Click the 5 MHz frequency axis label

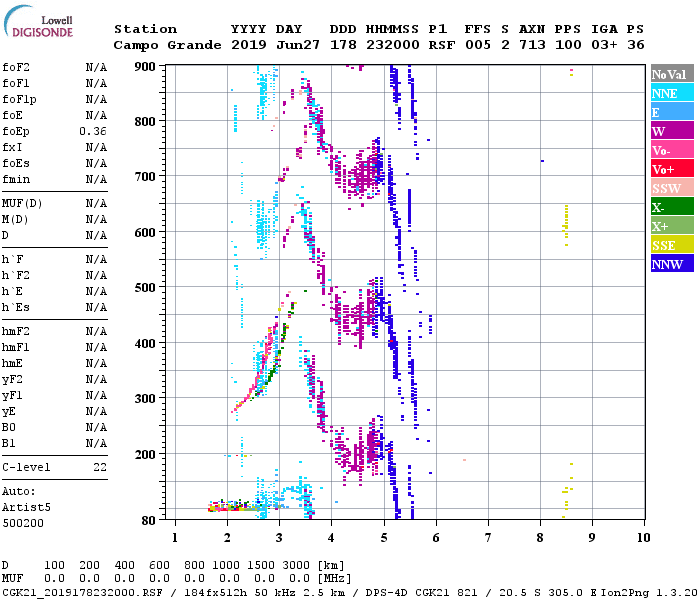(383, 538)
